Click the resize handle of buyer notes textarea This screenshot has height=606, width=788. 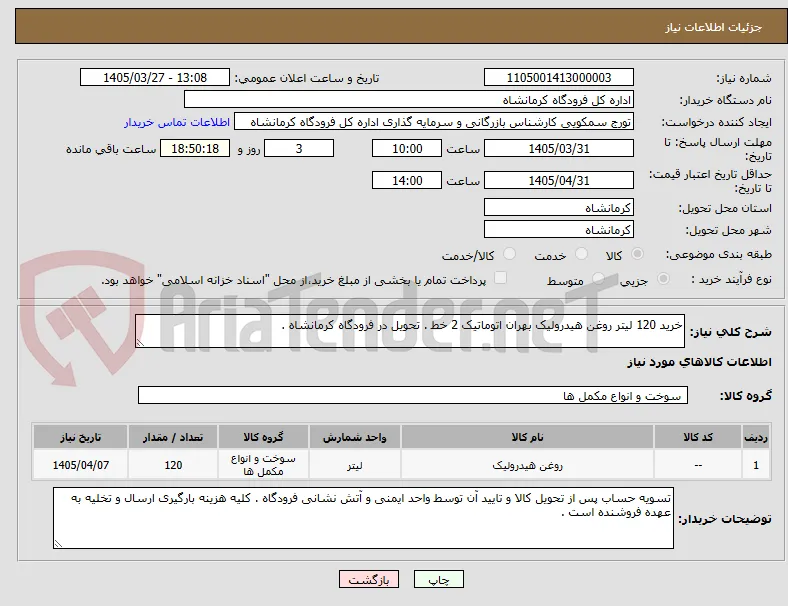click(x=58, y=543)
